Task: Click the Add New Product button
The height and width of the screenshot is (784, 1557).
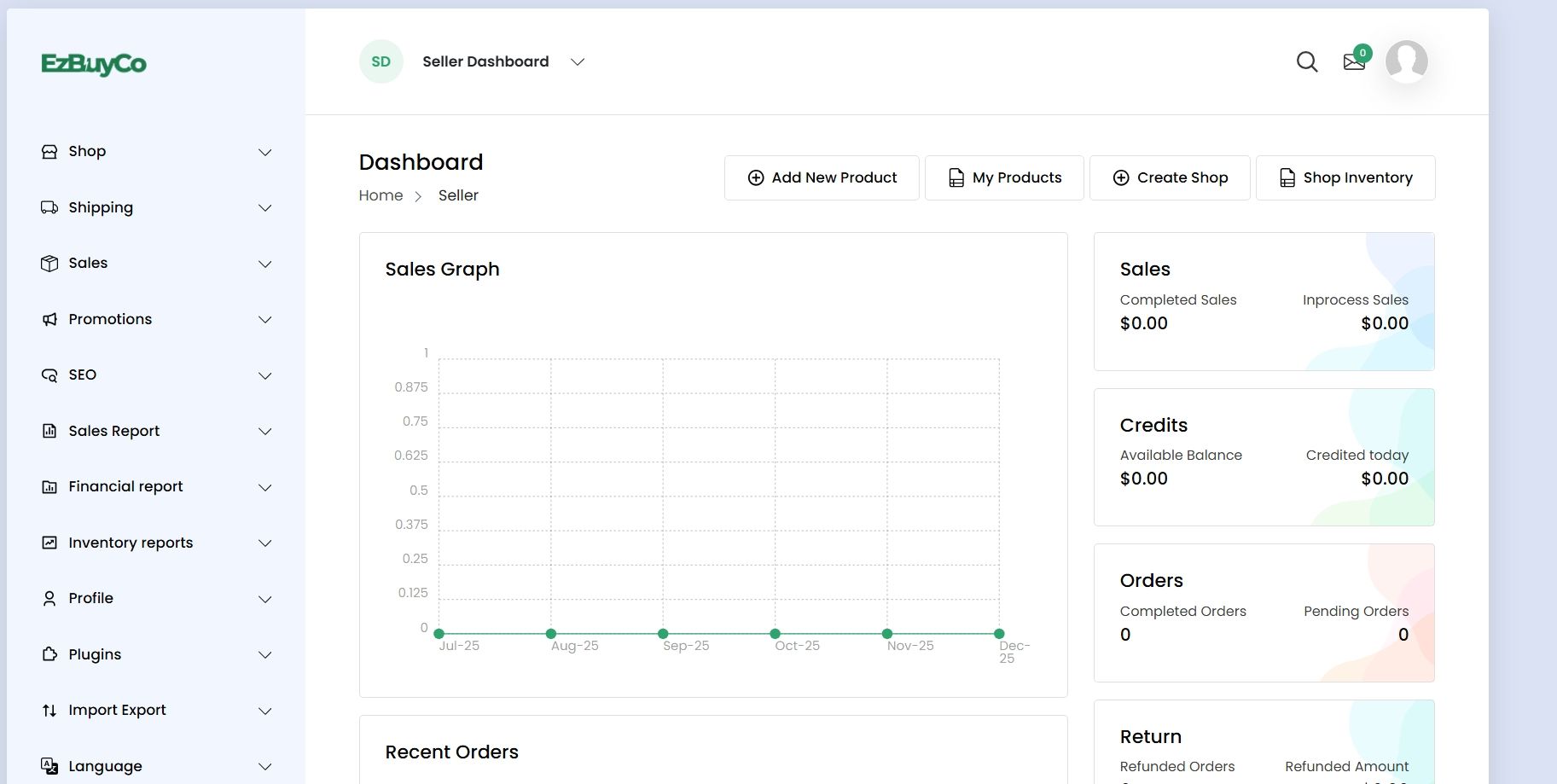Action: tap(822, 177)
